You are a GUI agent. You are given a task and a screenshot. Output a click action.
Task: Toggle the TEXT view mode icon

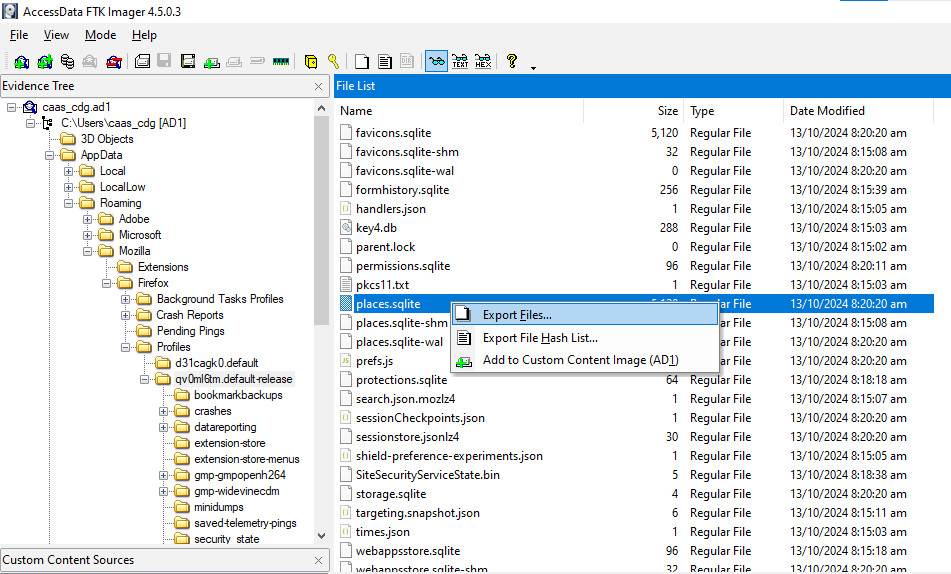(x=460, y=61)
